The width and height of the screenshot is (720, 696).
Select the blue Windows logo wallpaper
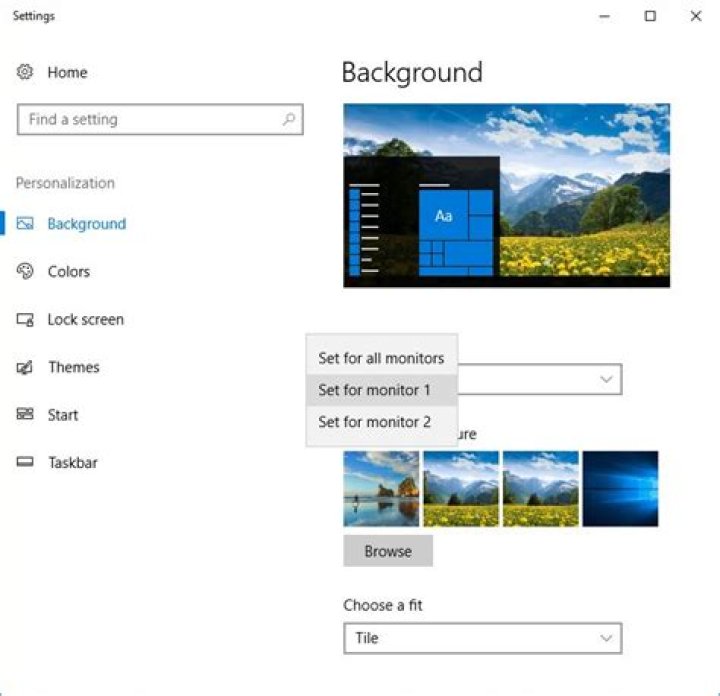[x=620, y=488]
